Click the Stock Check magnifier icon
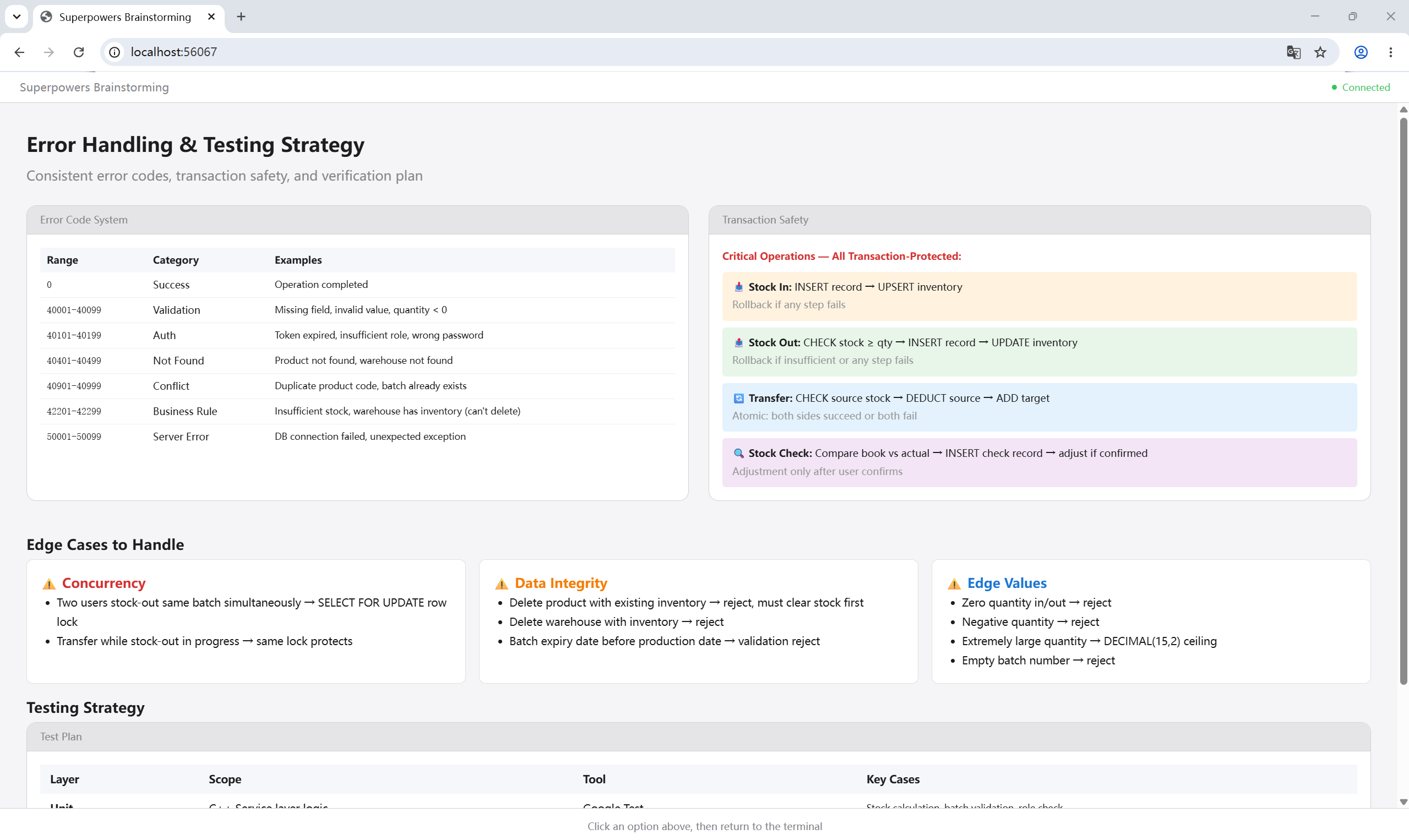The image size is (1409, 840). pyautogui.click(x=738, y=454)
